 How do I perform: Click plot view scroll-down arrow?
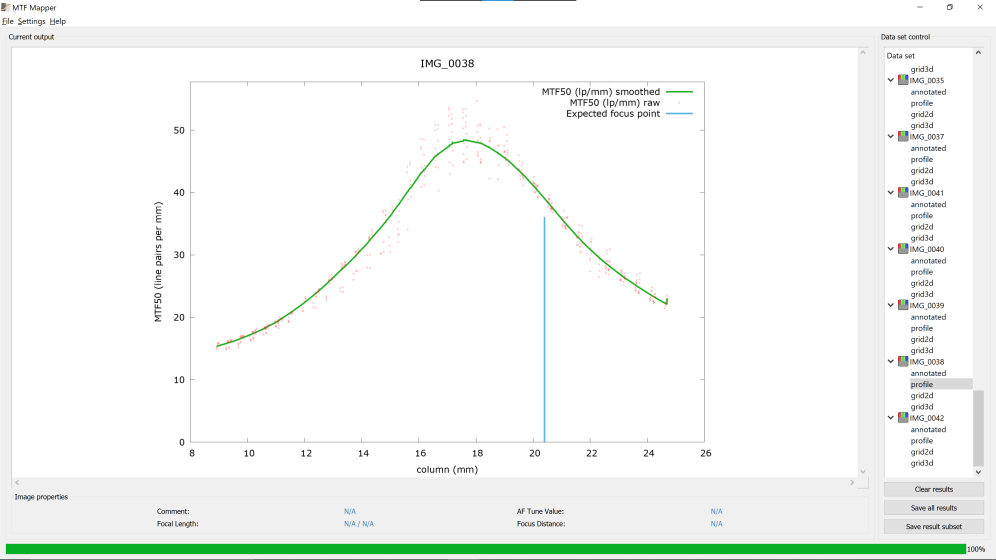[x=863, y=471]
